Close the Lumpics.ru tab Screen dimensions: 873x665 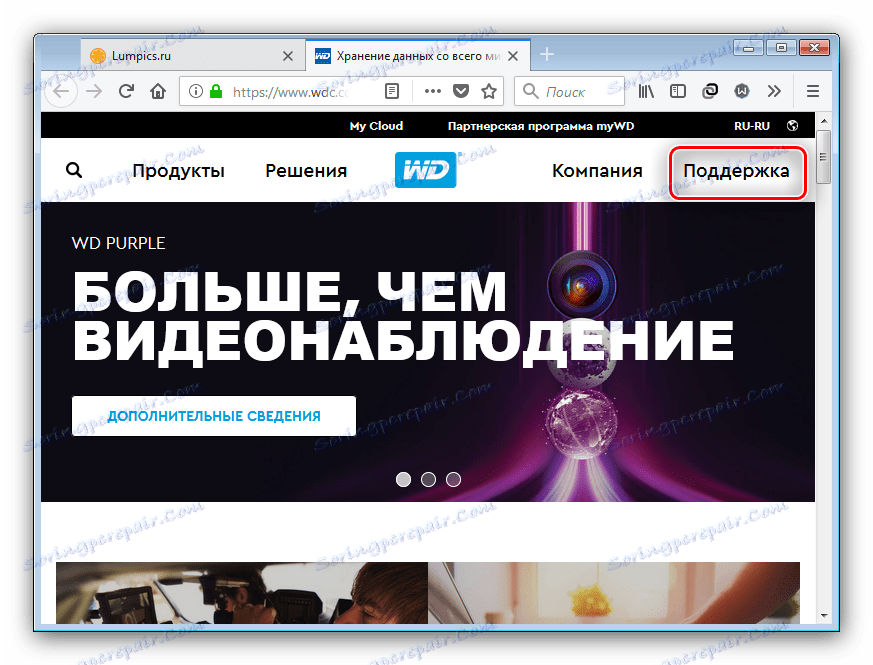[288, 56]
